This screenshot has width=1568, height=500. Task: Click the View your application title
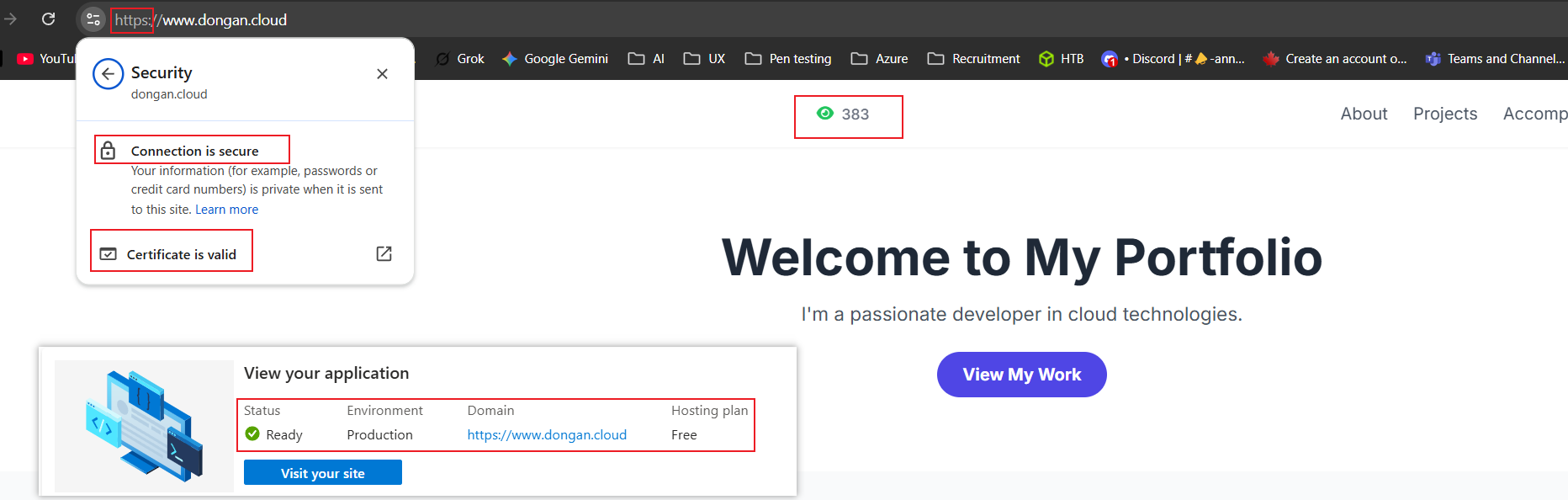click(x=326, y=373)
